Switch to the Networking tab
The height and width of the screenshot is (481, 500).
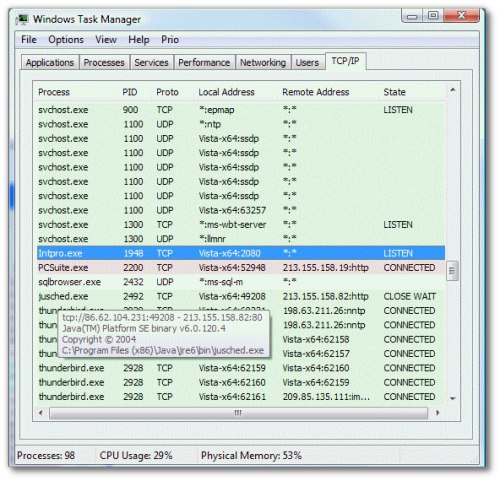(x=263, y=62)
